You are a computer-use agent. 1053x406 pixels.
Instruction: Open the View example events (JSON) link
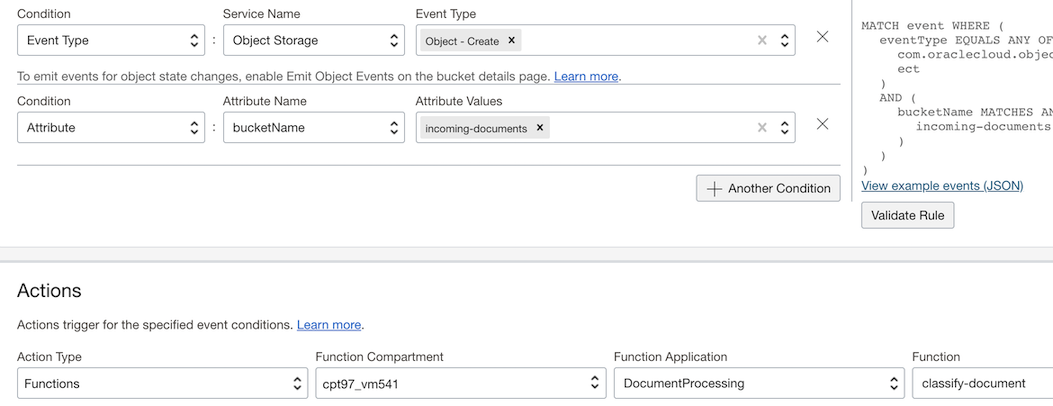click(942, 186)
